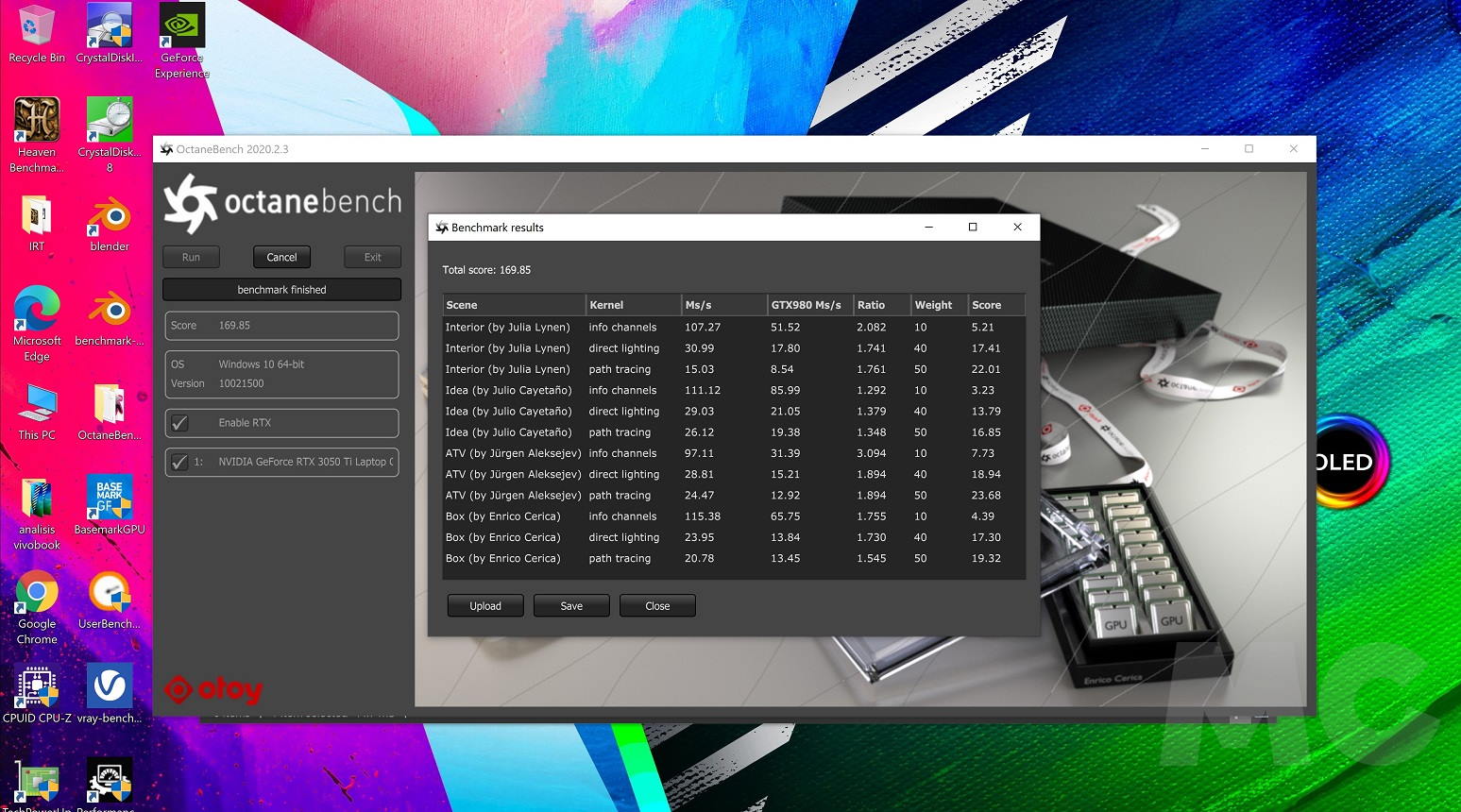Click the Kernel column header
Screen dimensions: 1461x812
[x=633, y=305]
